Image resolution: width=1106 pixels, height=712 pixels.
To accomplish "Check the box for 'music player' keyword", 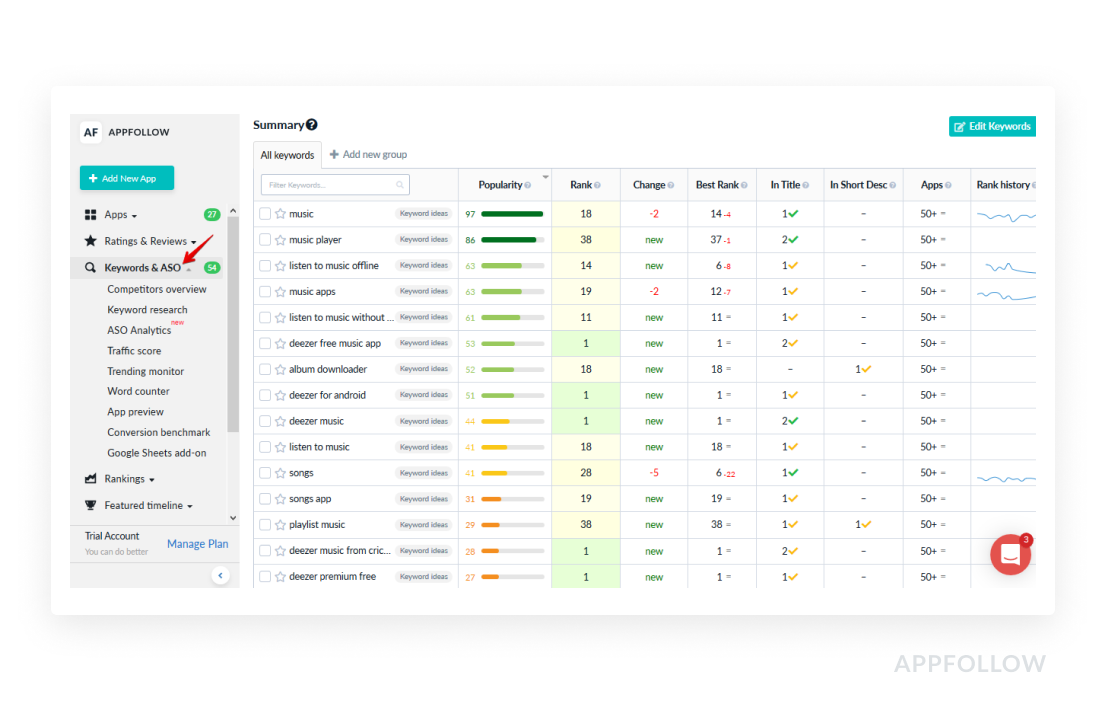I will [x=265, y=240].
